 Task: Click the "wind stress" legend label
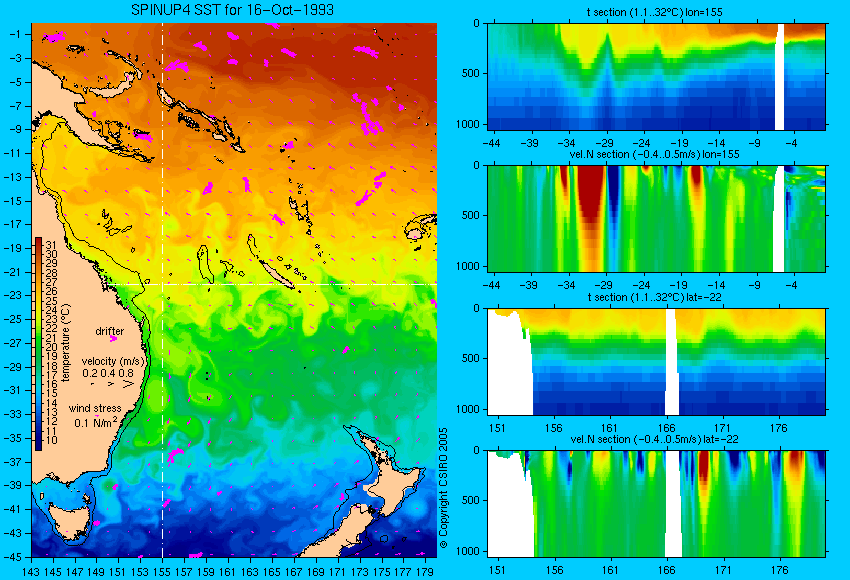coord(95,408)
